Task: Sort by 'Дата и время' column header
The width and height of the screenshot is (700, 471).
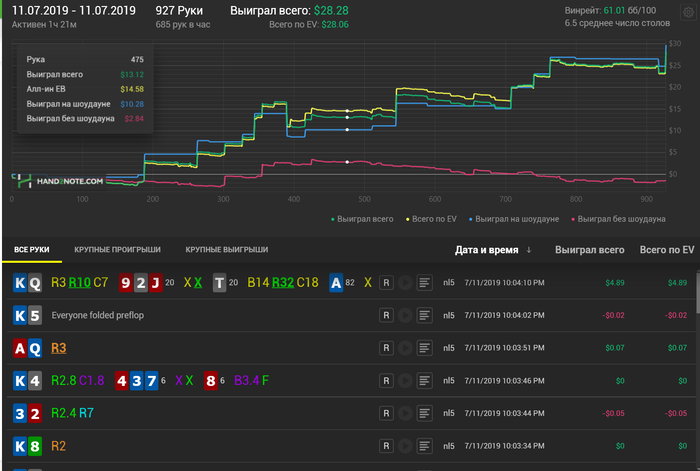Action: point(493,249)
